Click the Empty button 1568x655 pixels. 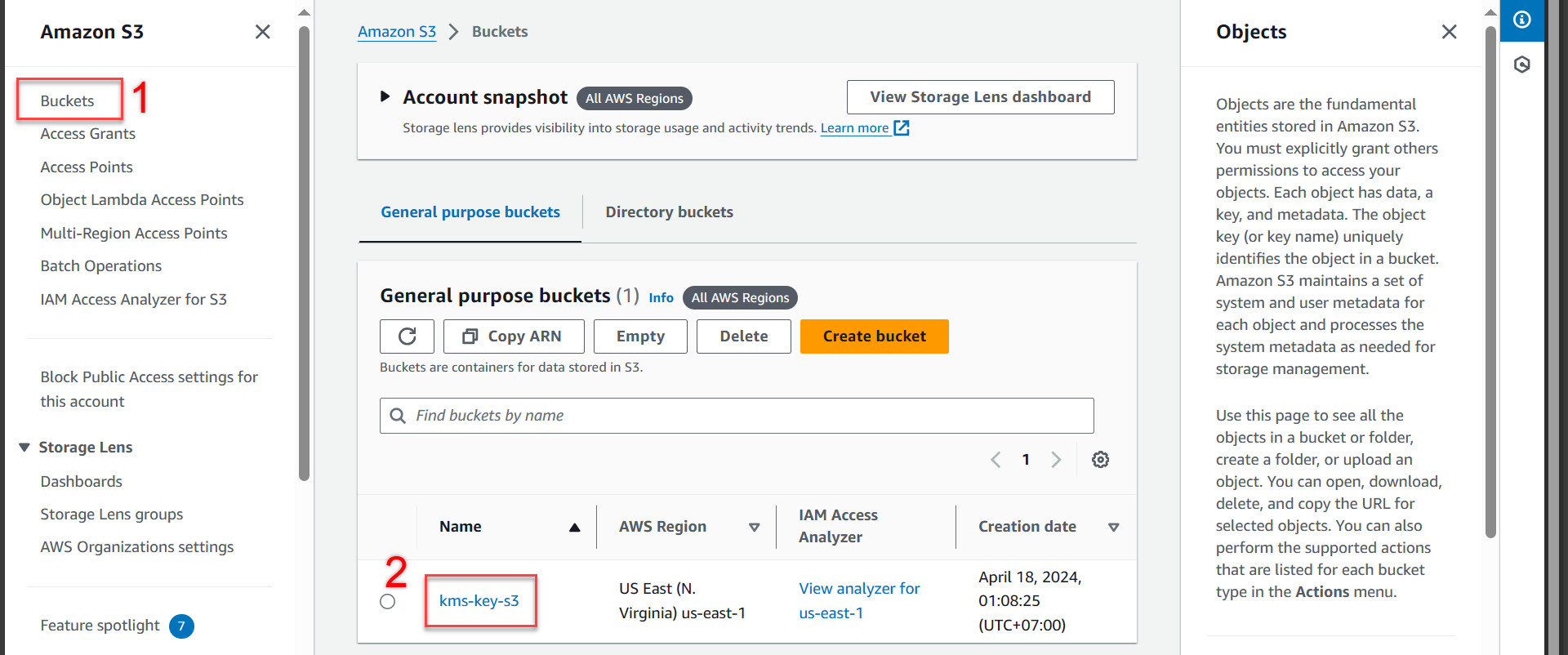click(640, 336)
